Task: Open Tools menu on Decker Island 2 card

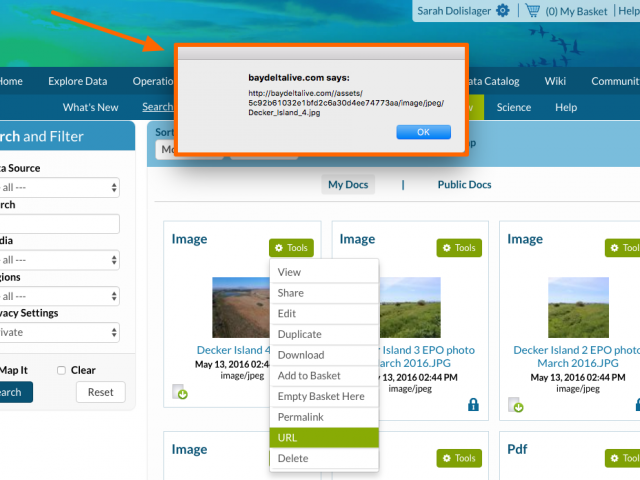Action: (x=622, y=248)
